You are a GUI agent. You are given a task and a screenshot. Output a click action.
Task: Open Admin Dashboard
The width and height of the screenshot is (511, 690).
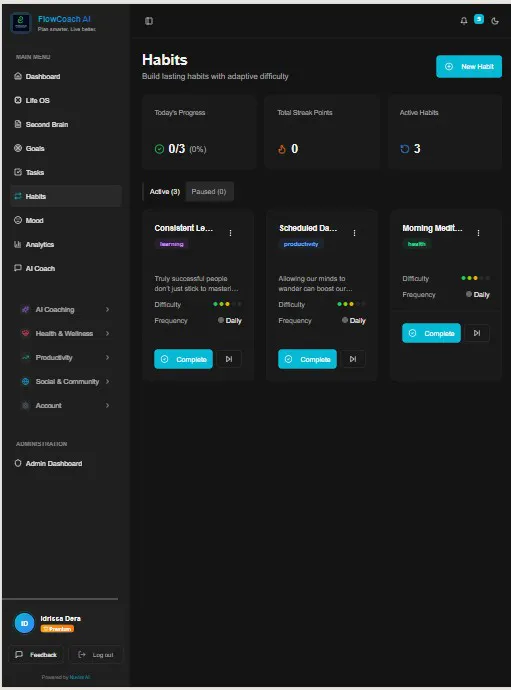[66, 463]
